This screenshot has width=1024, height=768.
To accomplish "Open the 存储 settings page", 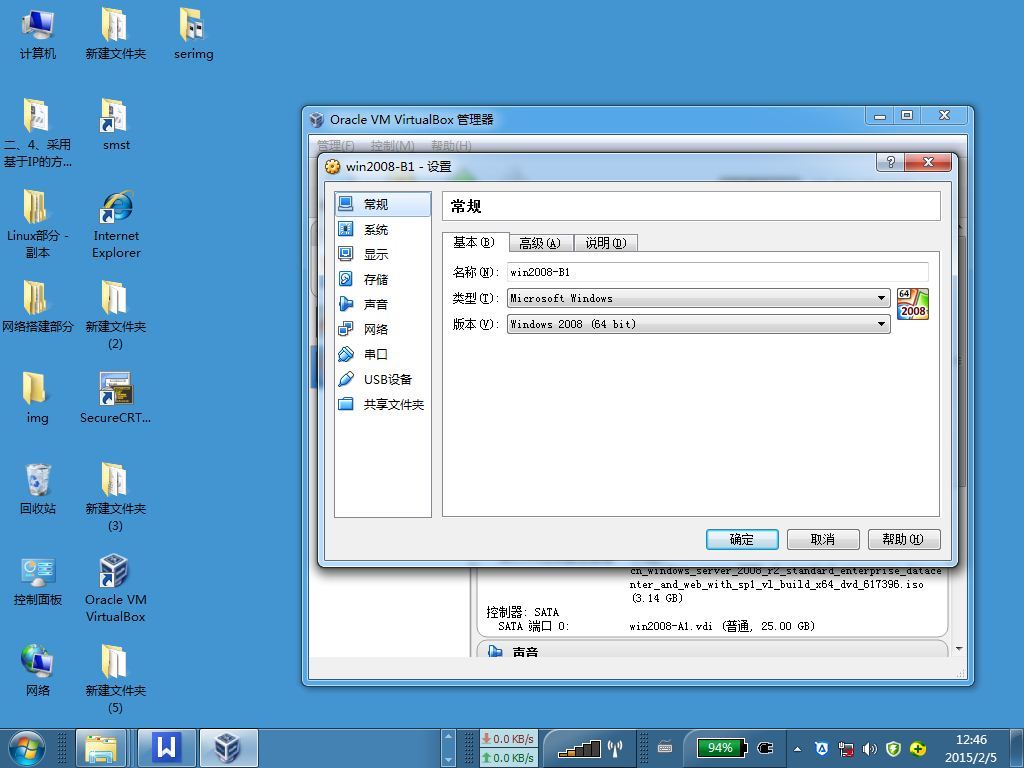I will pyautogui.click(x=383, y=280).
